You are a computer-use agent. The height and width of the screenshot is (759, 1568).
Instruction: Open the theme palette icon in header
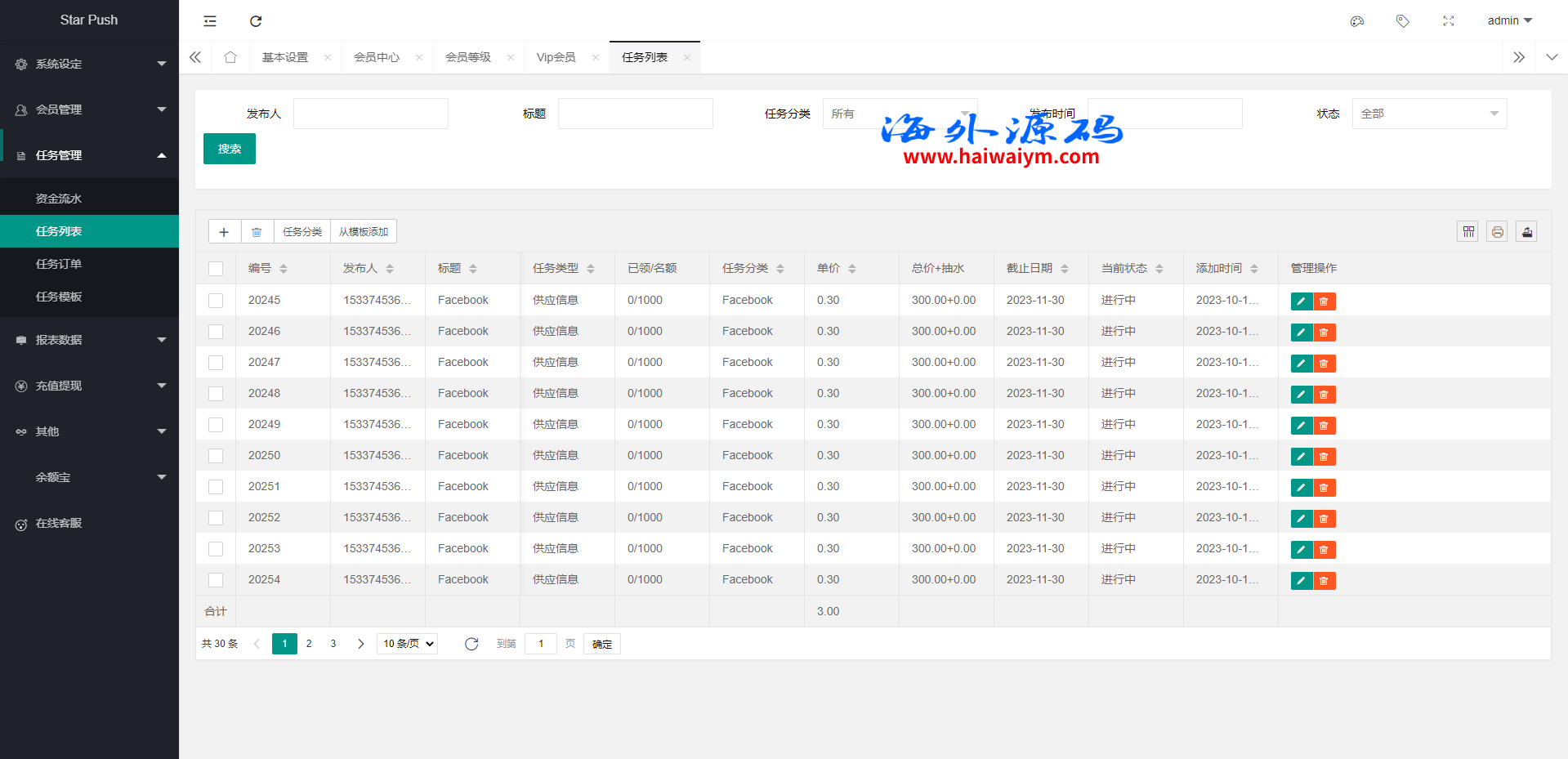(x=1357, y=21)
